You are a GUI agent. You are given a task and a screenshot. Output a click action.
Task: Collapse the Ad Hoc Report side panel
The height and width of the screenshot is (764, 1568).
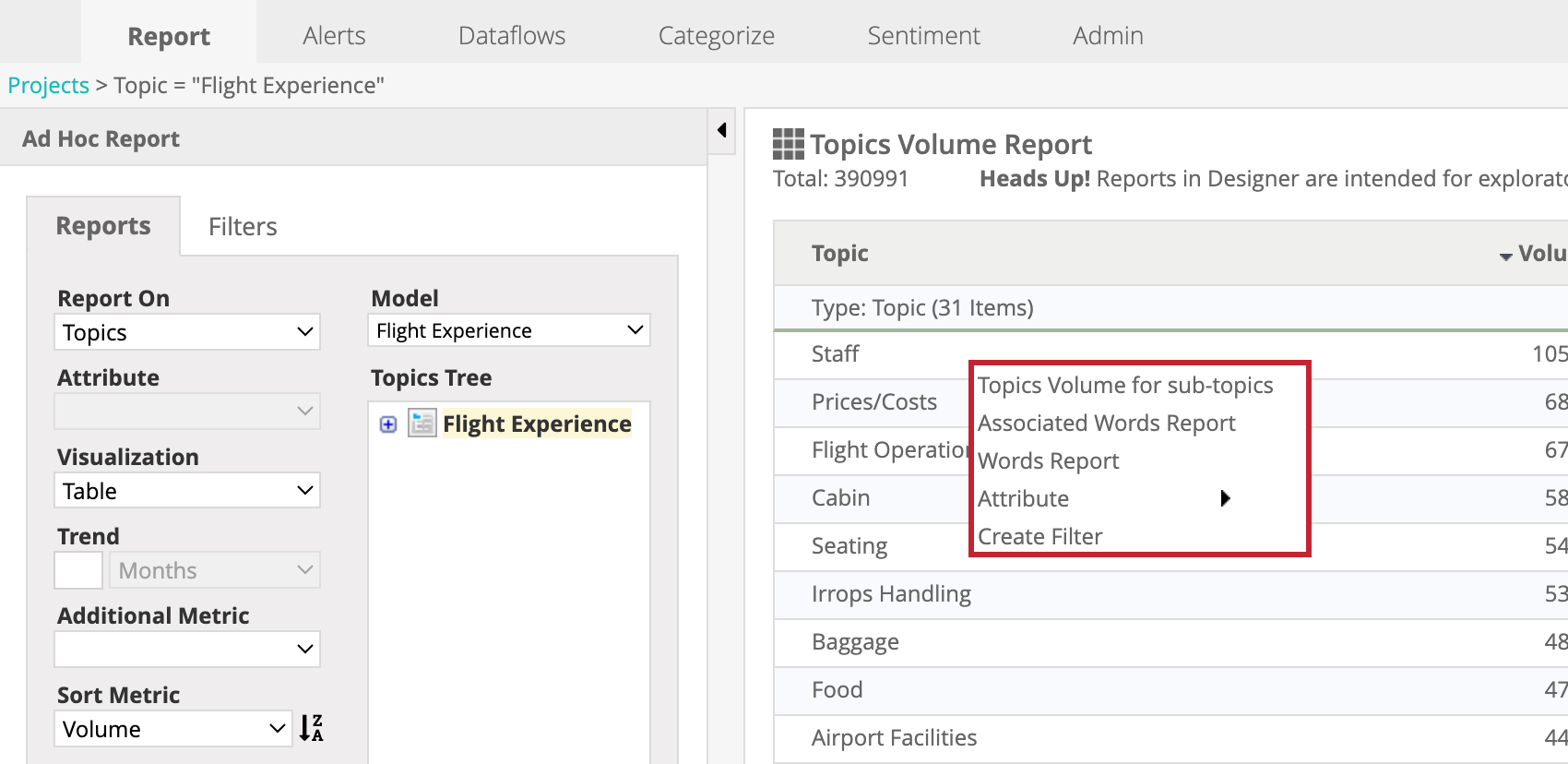pyautogui.click(x=722, y=130)
